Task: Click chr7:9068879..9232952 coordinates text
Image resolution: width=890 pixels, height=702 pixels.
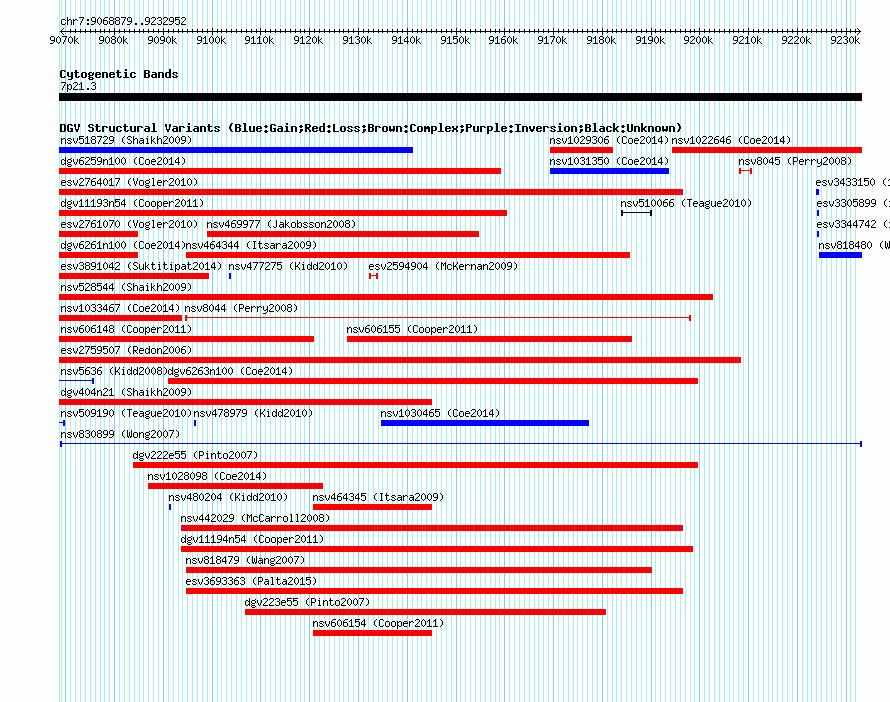Action: point(123,22)
